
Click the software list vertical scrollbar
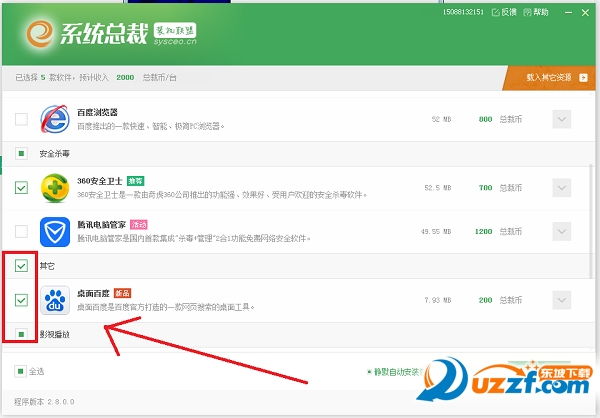tap(592, 221)
